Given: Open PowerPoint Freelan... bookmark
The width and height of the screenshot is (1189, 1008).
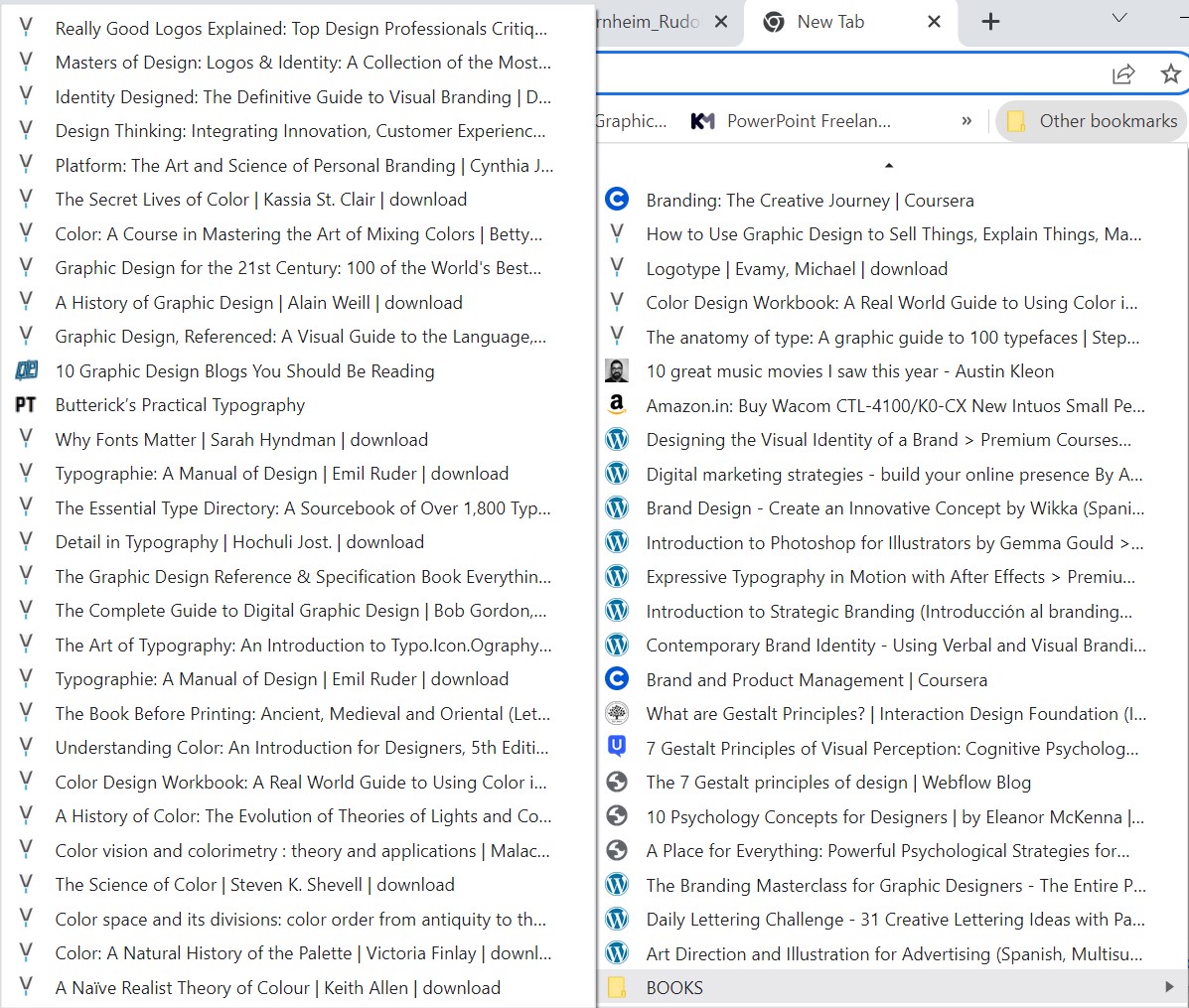Looking at the screenshot, I should click(791, 120).
